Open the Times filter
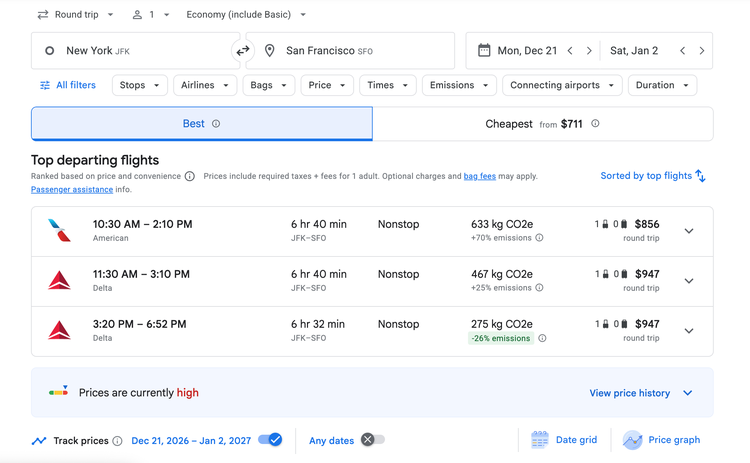The height and width of the screenshot is (463, 750). pos(388,85)
